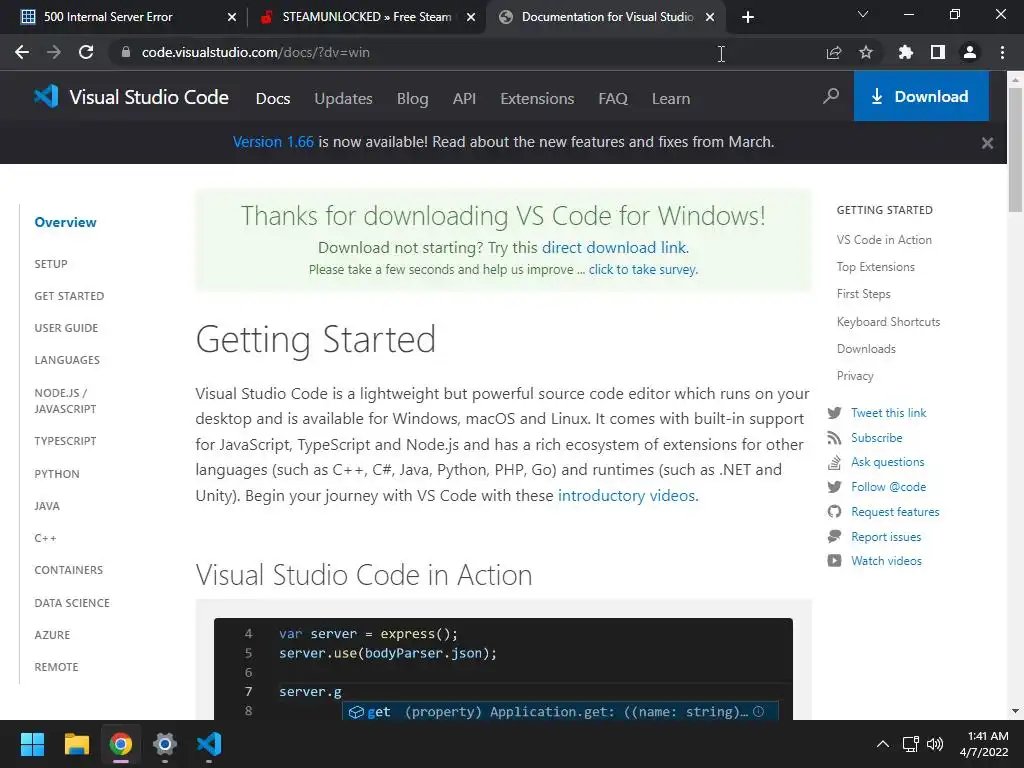Image resolution: width=1024 pixels, height=768 pixels.
Task: Select Overview in the left sidebar
Action: pyautogui.click(x=65, y=222)
